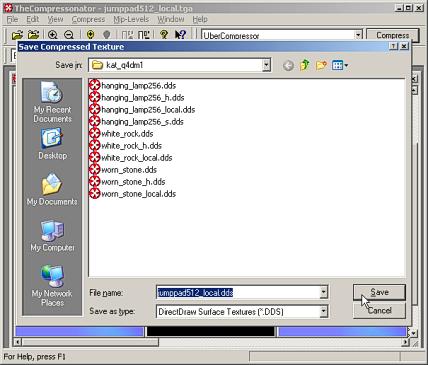Click the horizontal scrollbar left arrow
Viewport: 428px width, 365px height.
click(18, 342)
